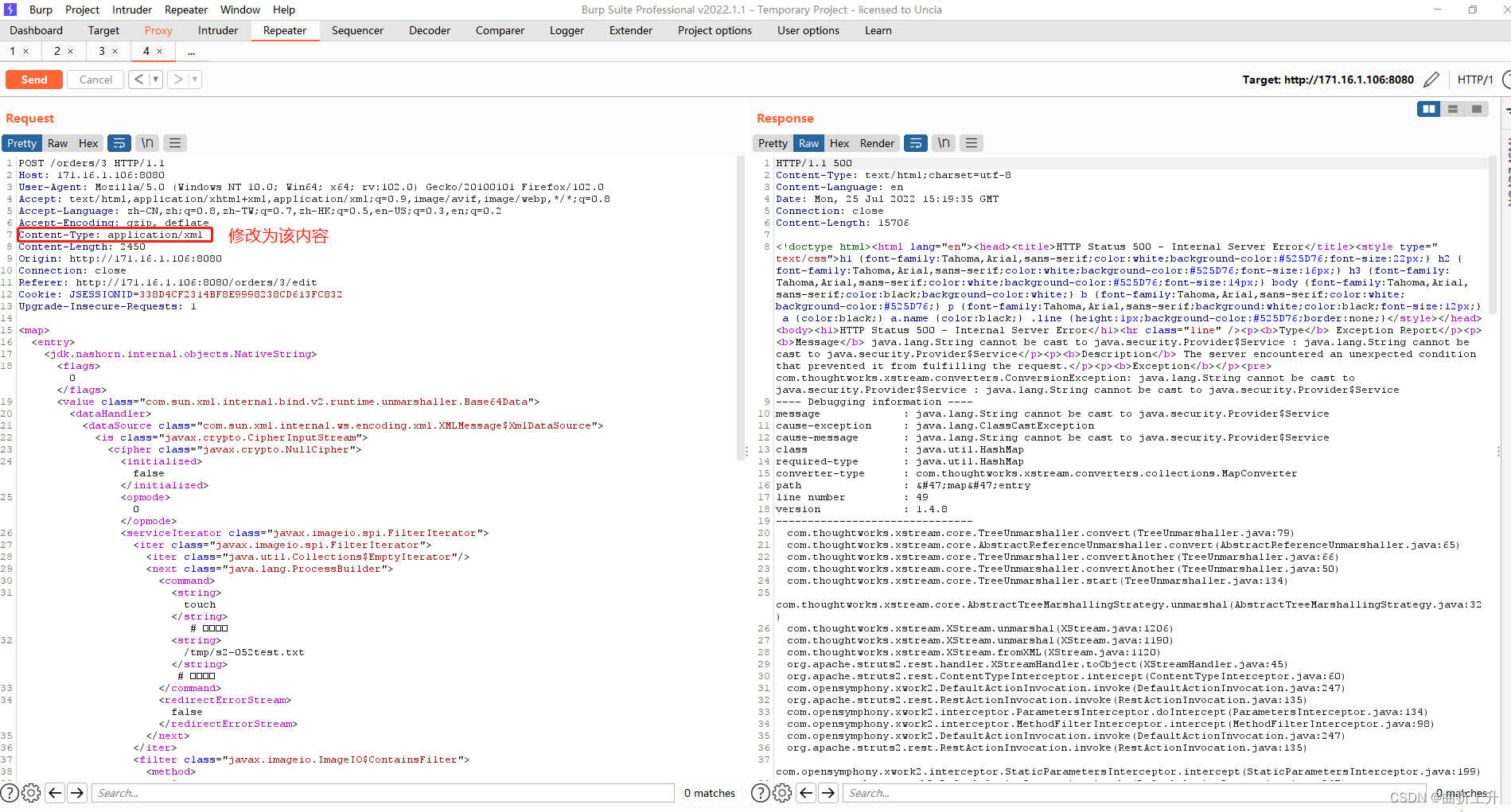
Task: Go back to previous request in history
Action: [139, 79]
